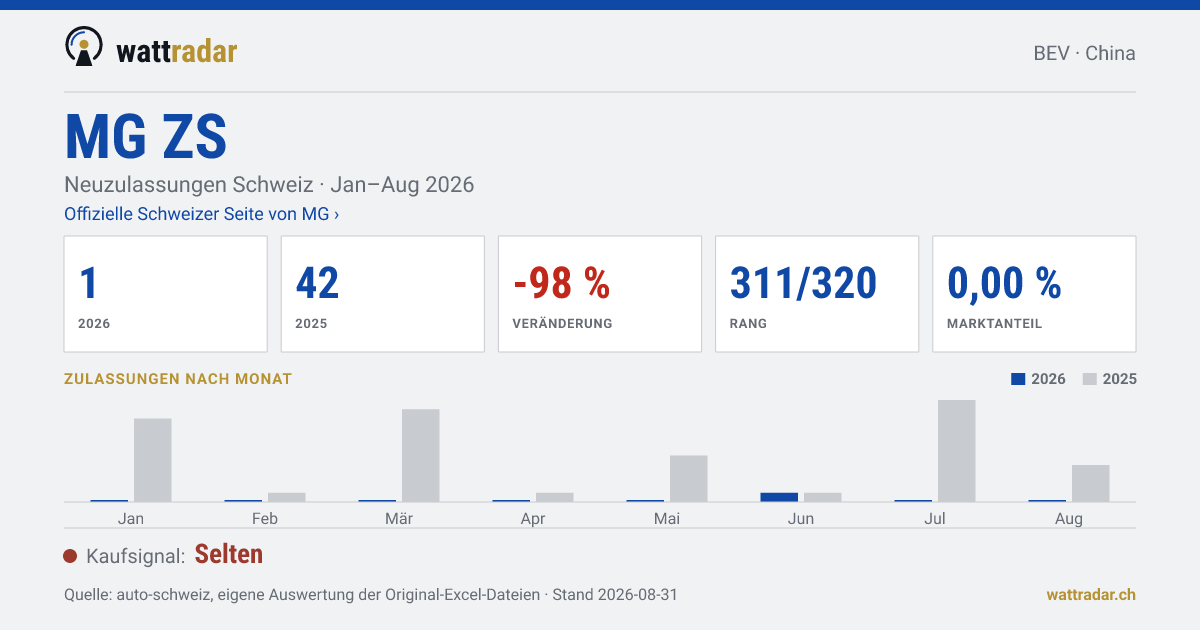1200x630 pixels.
Task: Select the 2026 registrations card showing 1
Action: 165,294
